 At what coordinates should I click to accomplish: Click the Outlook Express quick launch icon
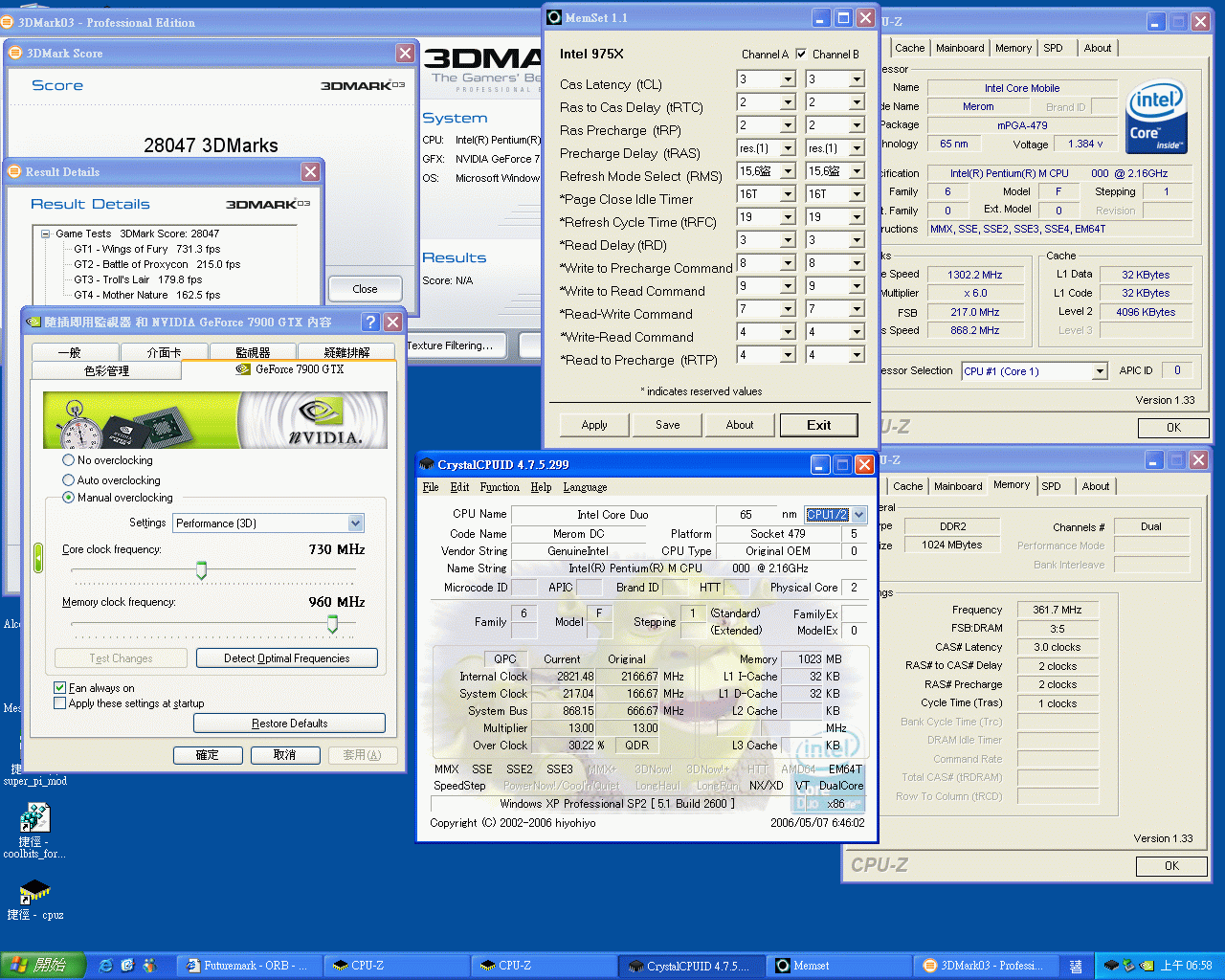coord(127,966)
